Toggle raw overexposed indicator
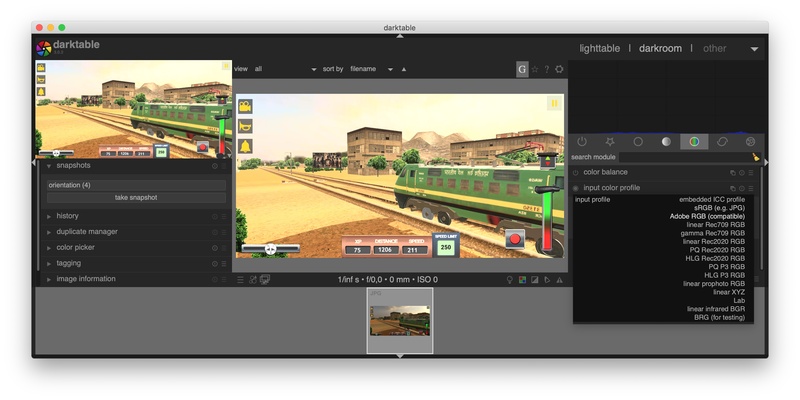This screenshot has width=800, height=400. (x=522, y=280)
